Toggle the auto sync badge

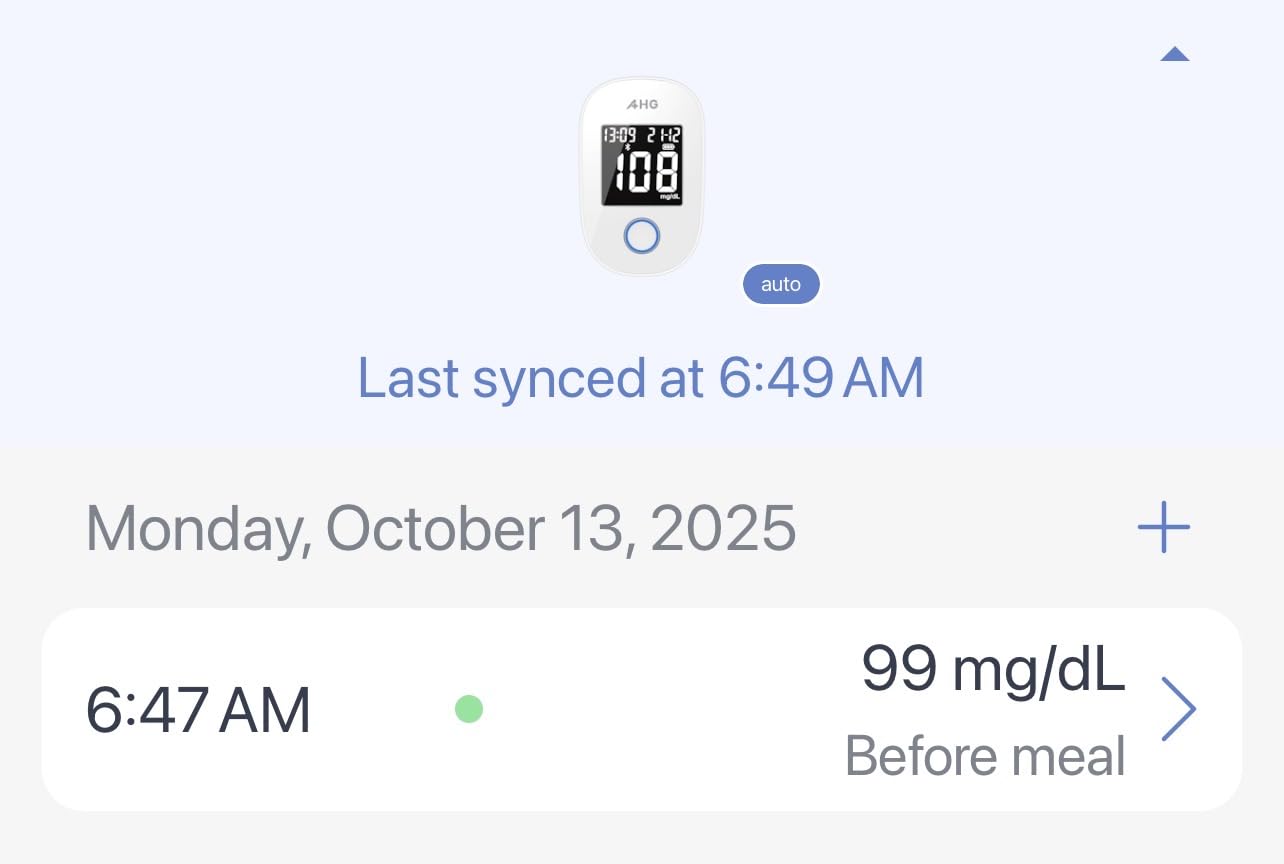coord(781,284)
